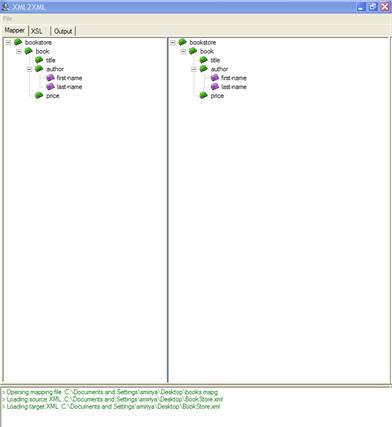Click the source bookstore green node icon
Viewport: 392px width, 427px height.
tap(18, 42)
